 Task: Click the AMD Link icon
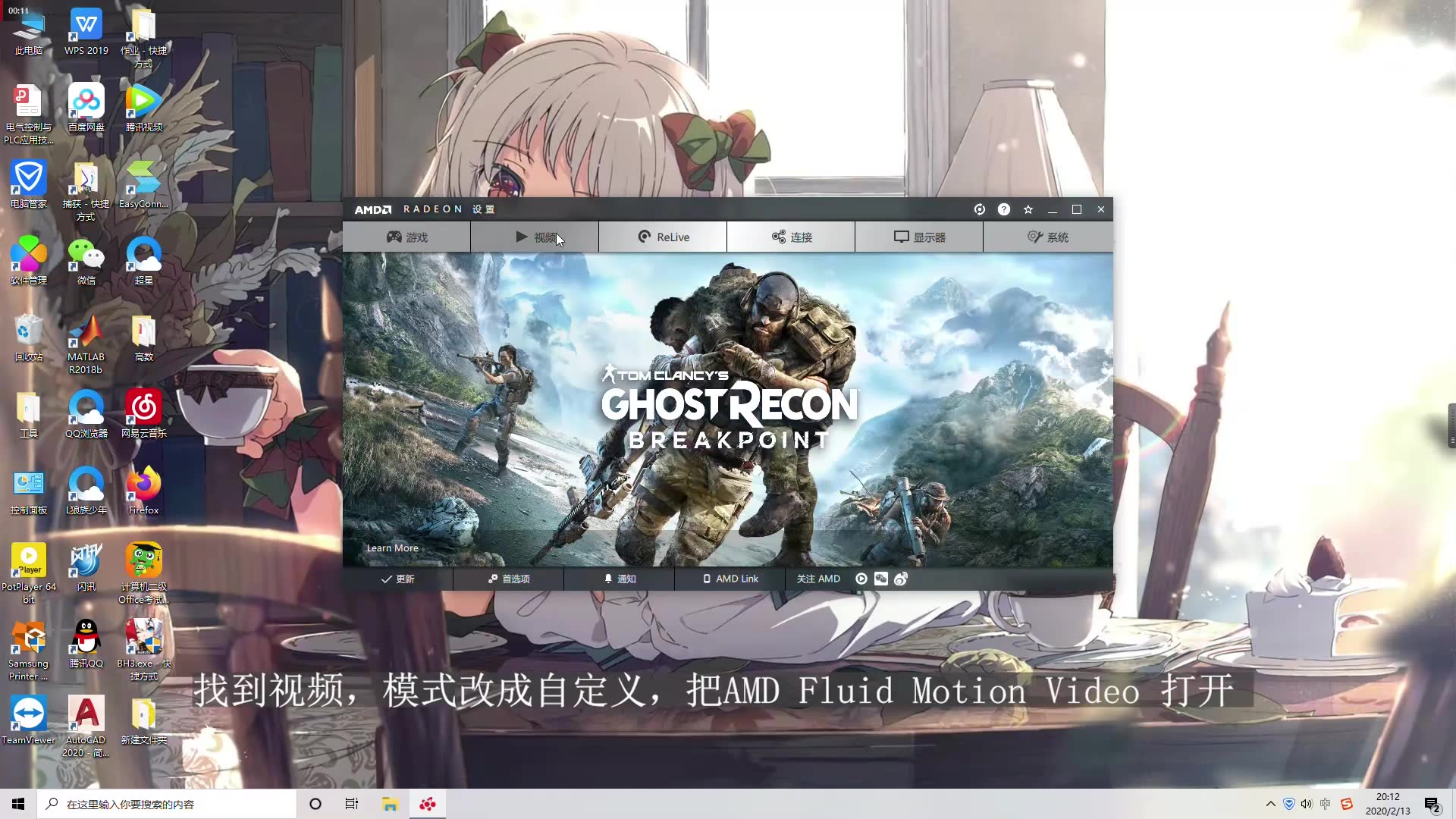pos(730,579)
